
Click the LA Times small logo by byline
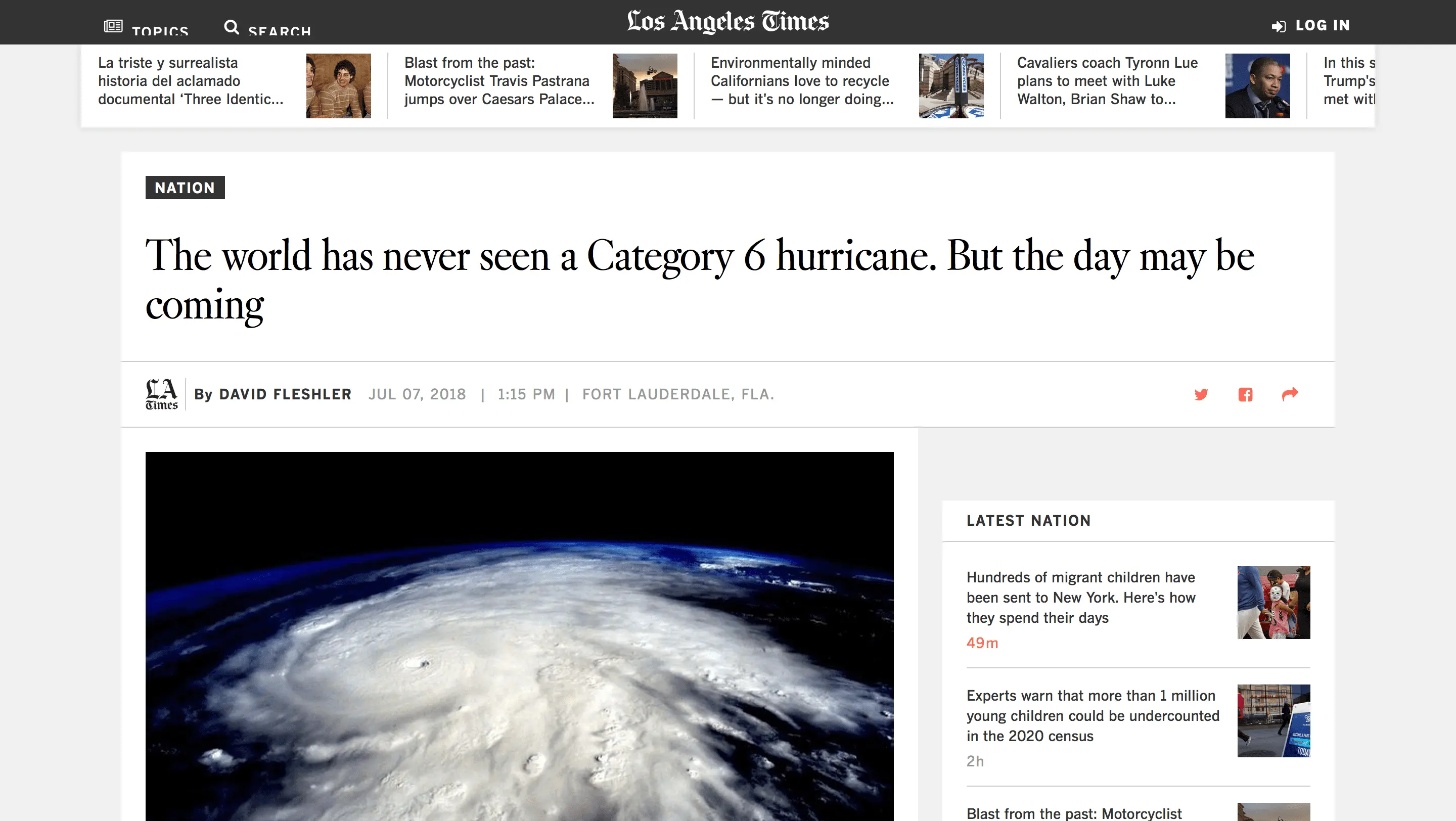(x=162, y=394)
